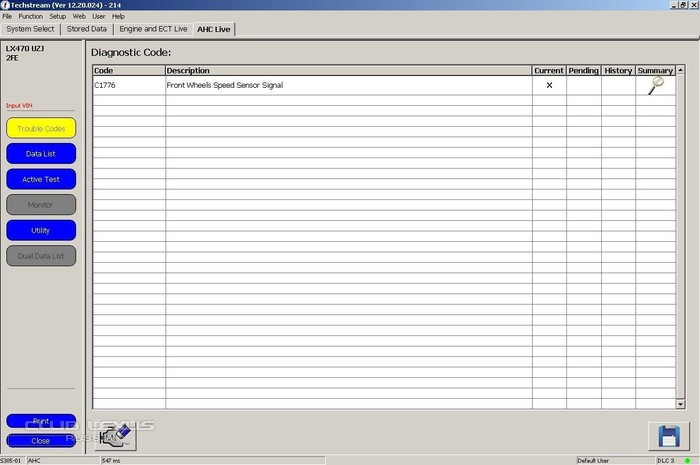Select the C1776 diagnostic code row

coord(300,86)
